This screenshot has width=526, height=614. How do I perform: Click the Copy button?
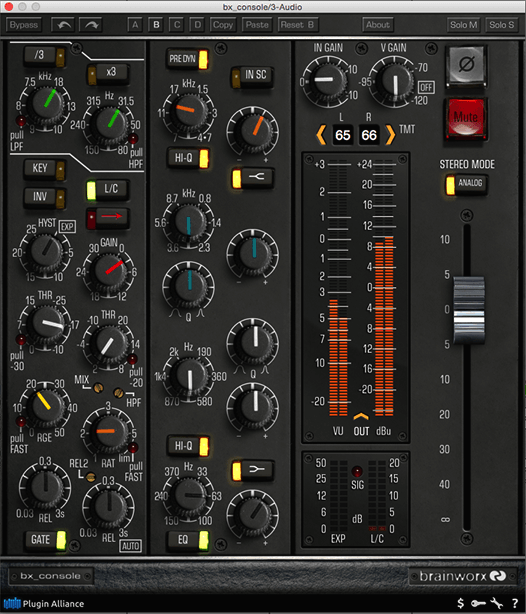[x=223, y=25]
